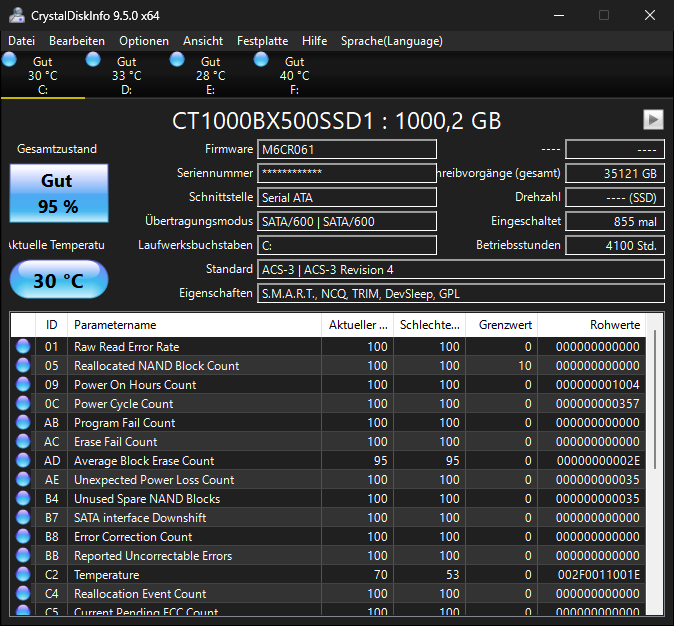Click the 30 °C temperature button
Viewport: 674px width, 626px height.
click(58, 280)
